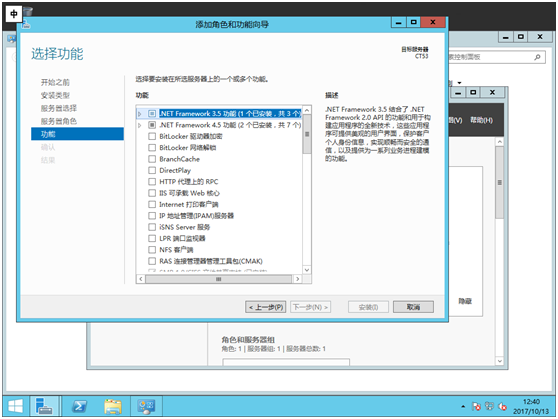This screenshot has height=419, width=558.
Task: Show hidden tray icons arrow
Action: pyautogui.click(x=463, y=406)
